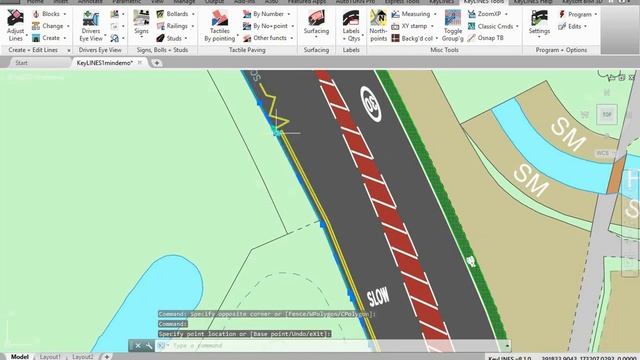Click the command line customize wrench icon
The width and height of the screenshot is (640, 360).
click(149, 346)
